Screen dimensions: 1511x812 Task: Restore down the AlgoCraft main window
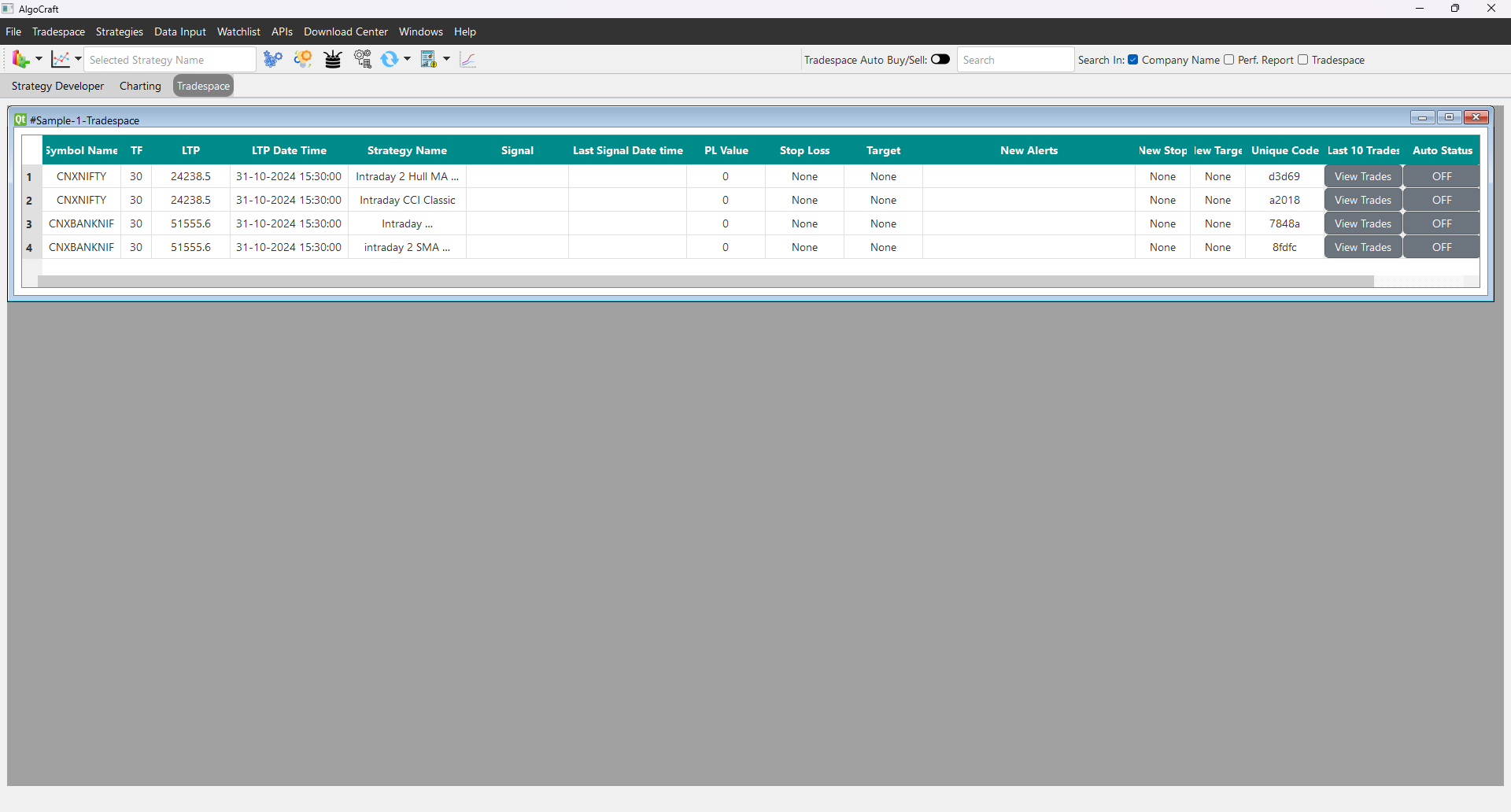(x=1455, y=9)
